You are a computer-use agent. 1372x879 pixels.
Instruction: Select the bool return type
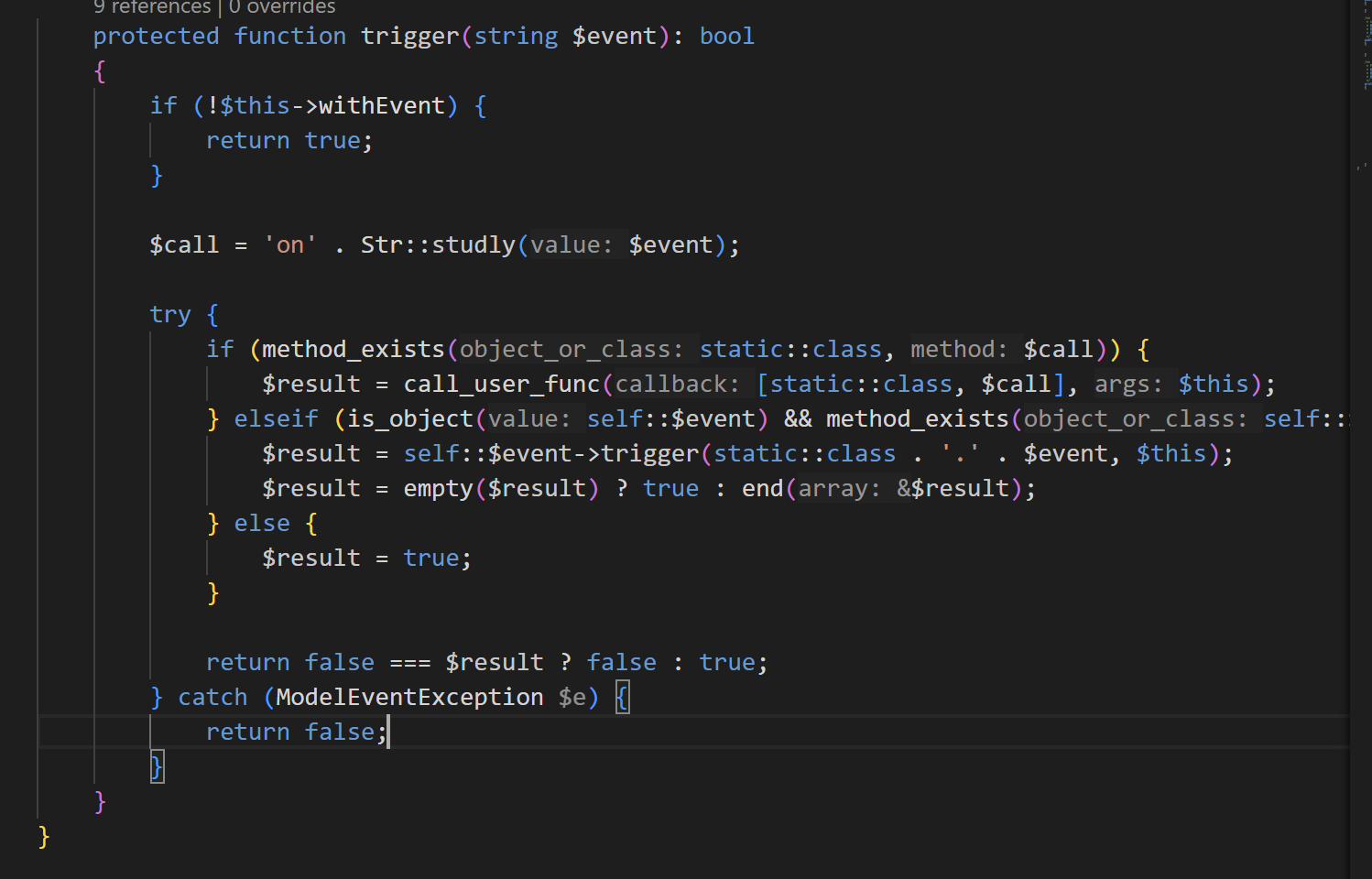click(x=726, y=37)
